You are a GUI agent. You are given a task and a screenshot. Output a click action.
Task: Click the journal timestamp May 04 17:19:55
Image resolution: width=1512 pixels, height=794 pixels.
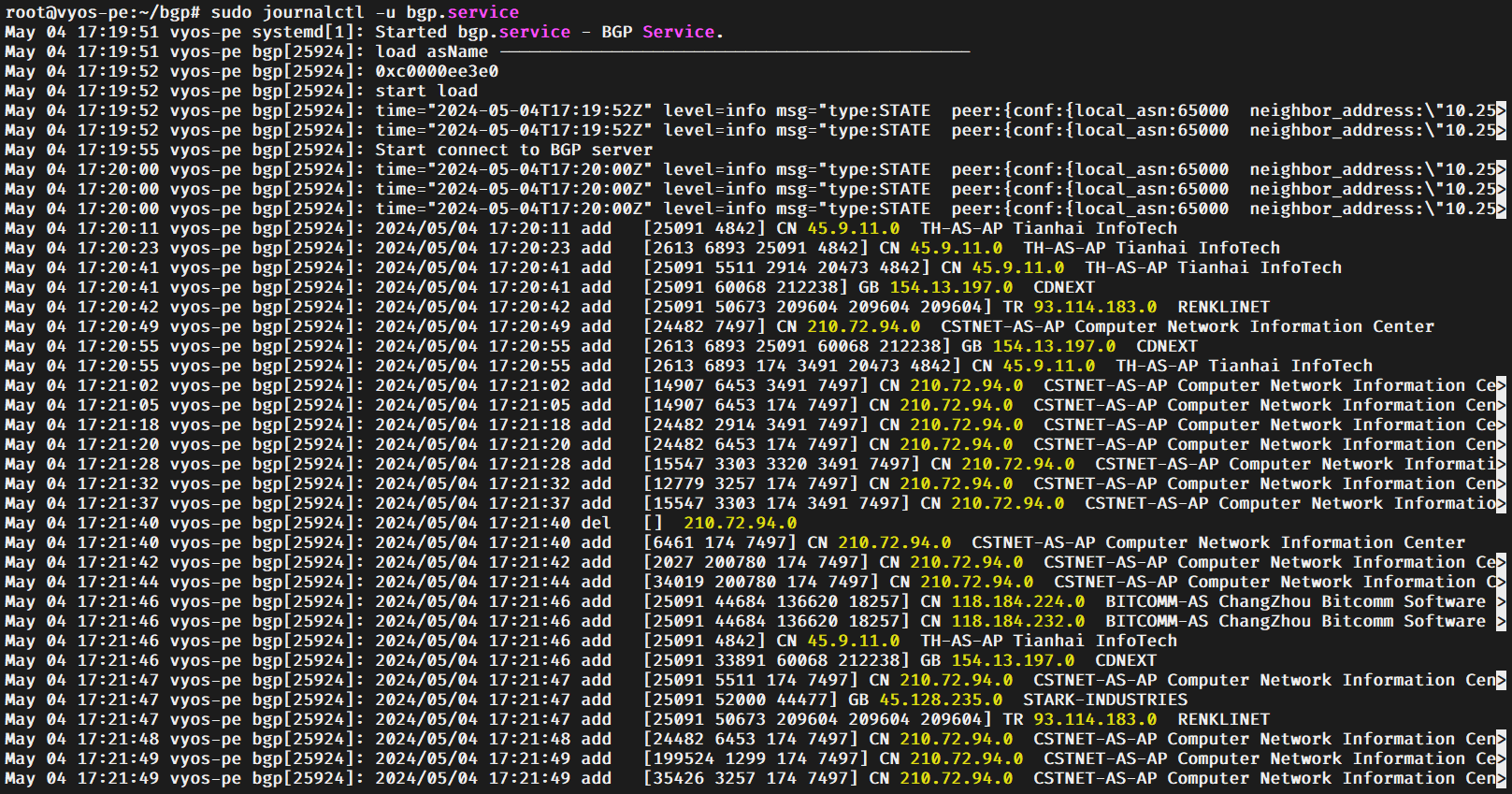(82, 150)
